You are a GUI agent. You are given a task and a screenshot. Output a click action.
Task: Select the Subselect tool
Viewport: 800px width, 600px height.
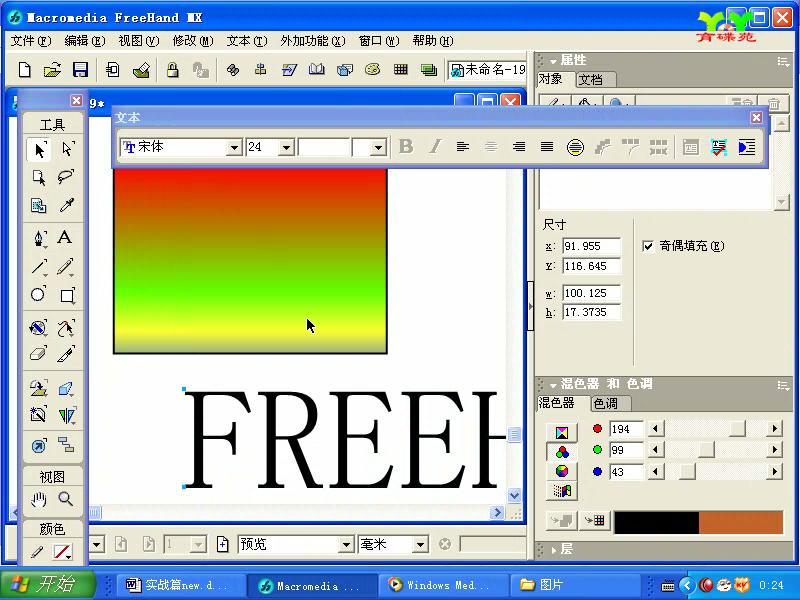point(67,149)
